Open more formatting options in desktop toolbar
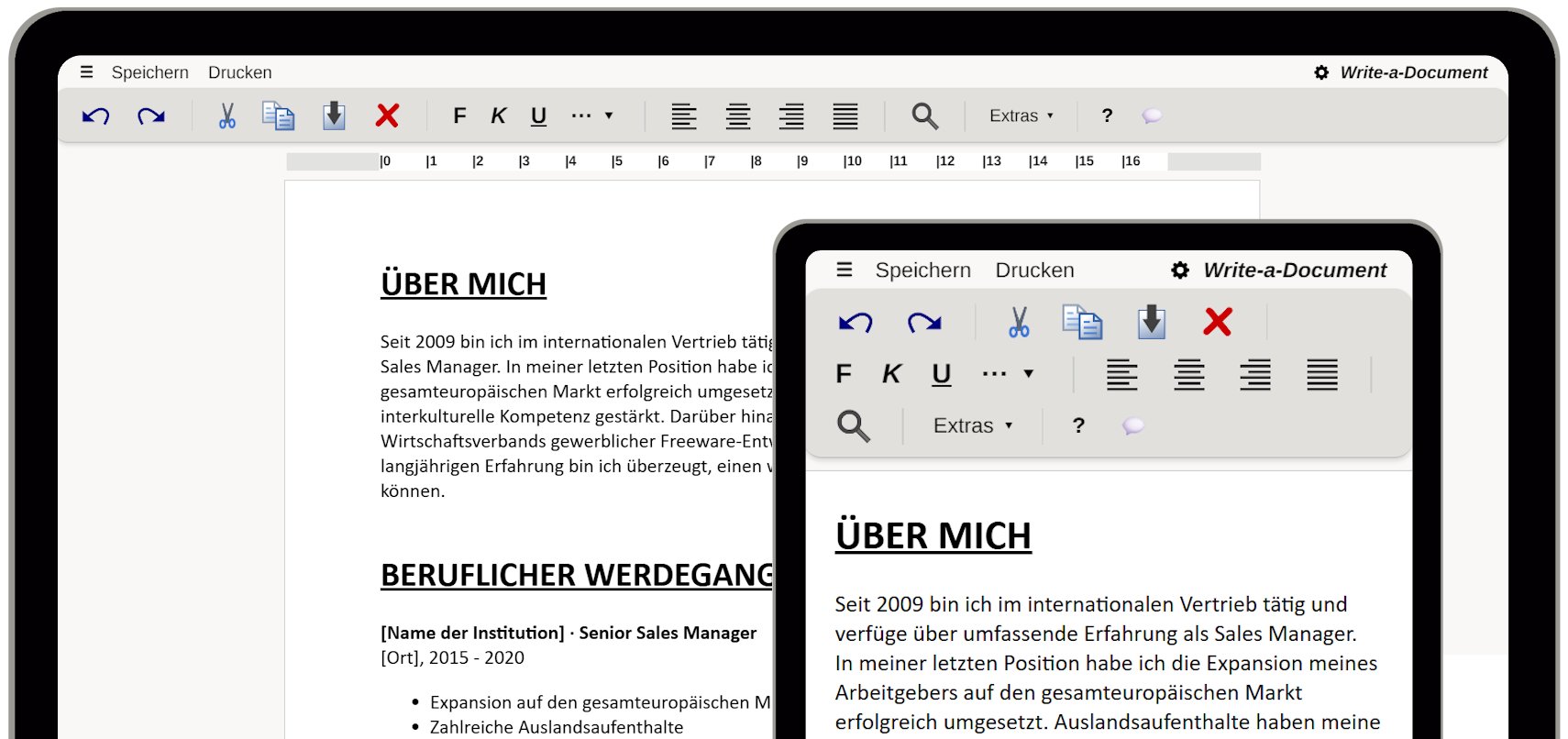1568x739 pixels. (591, 116)
